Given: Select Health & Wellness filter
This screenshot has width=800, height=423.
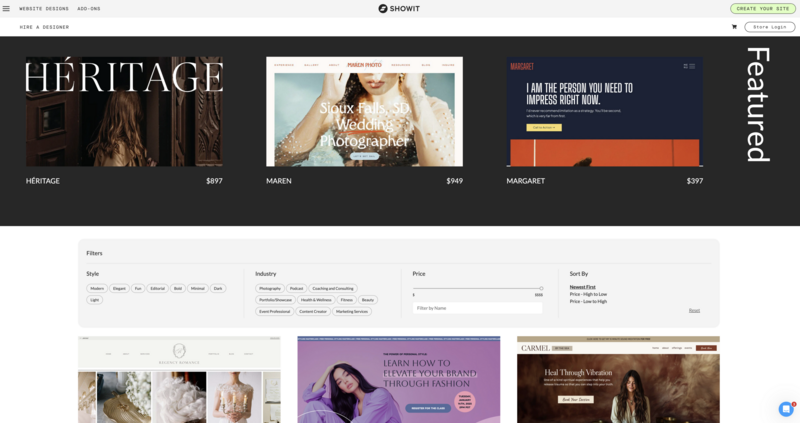Looking at the screenshot, I should (x=316, y=300).
